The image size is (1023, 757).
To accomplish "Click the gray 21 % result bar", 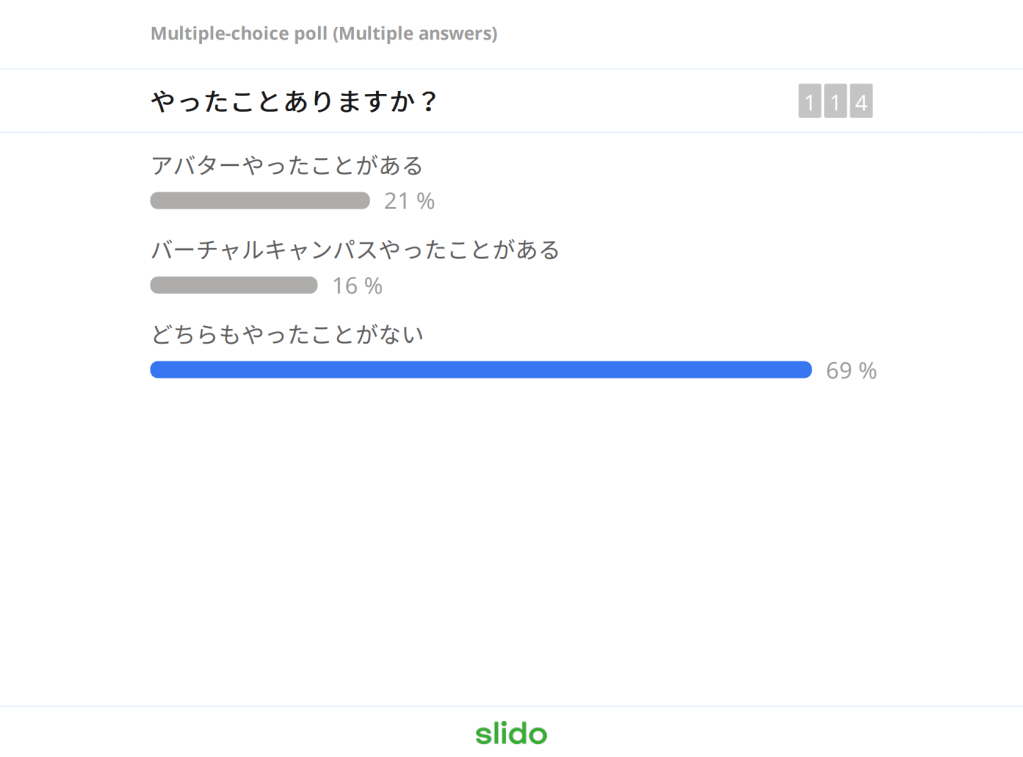I will (260, 201).
